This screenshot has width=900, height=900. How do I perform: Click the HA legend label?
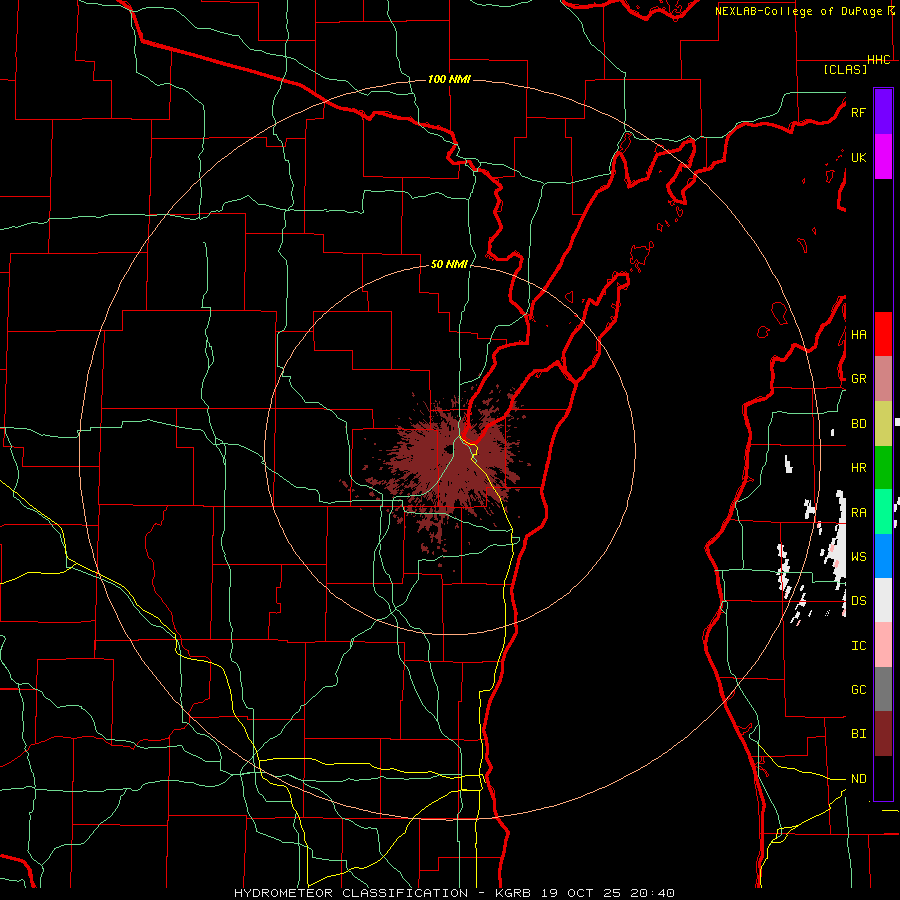[858, 334]
